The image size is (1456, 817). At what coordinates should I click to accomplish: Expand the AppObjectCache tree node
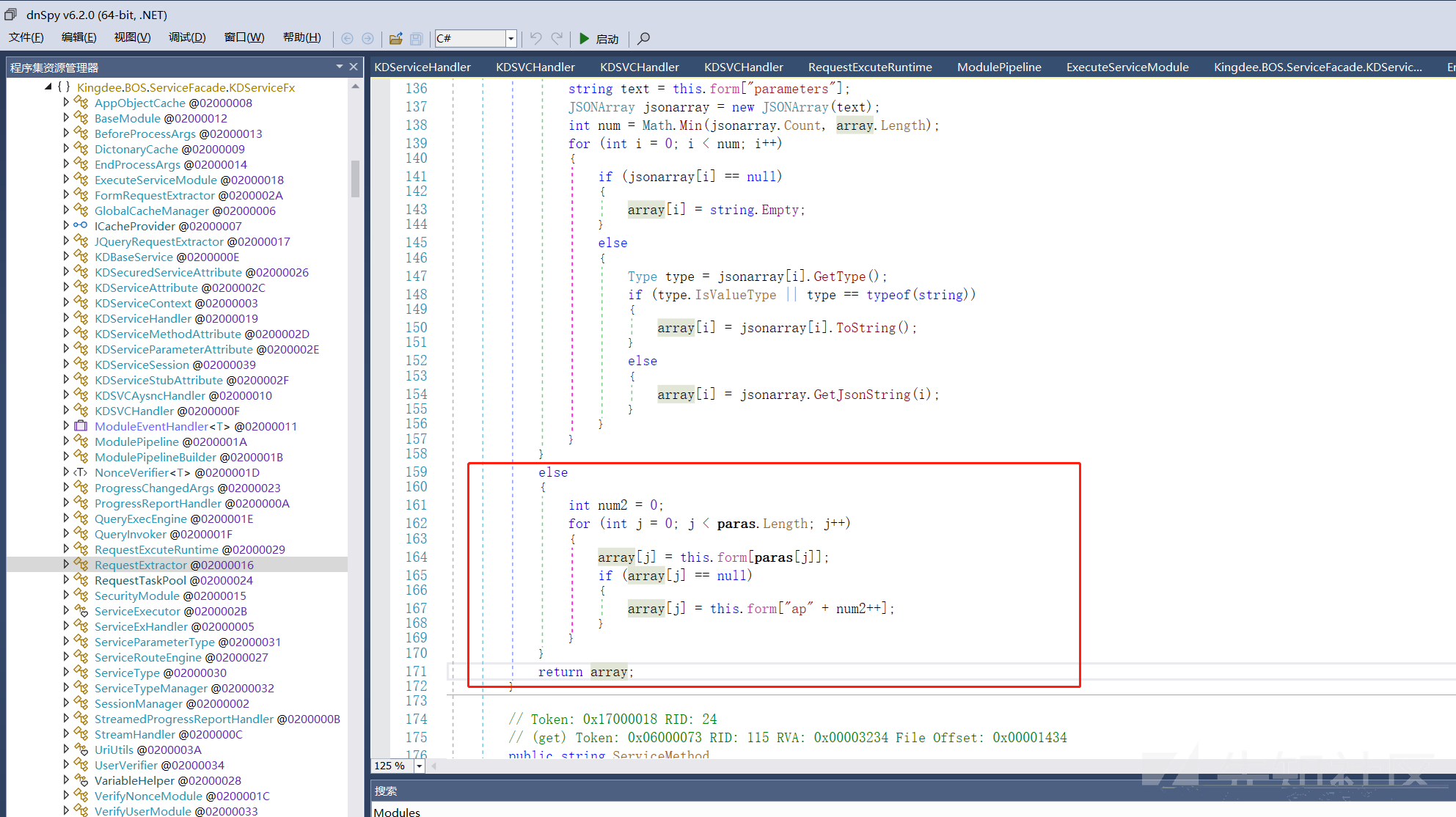(66, 103)
